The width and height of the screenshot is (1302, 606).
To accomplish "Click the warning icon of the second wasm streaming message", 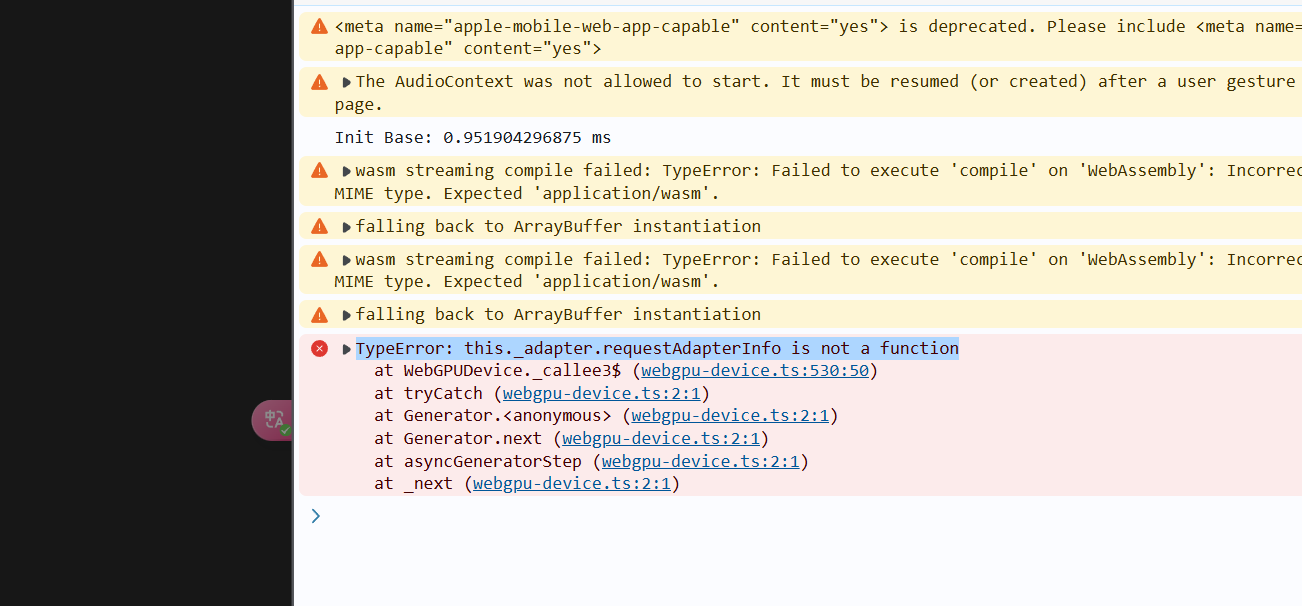I will (319, 259).
